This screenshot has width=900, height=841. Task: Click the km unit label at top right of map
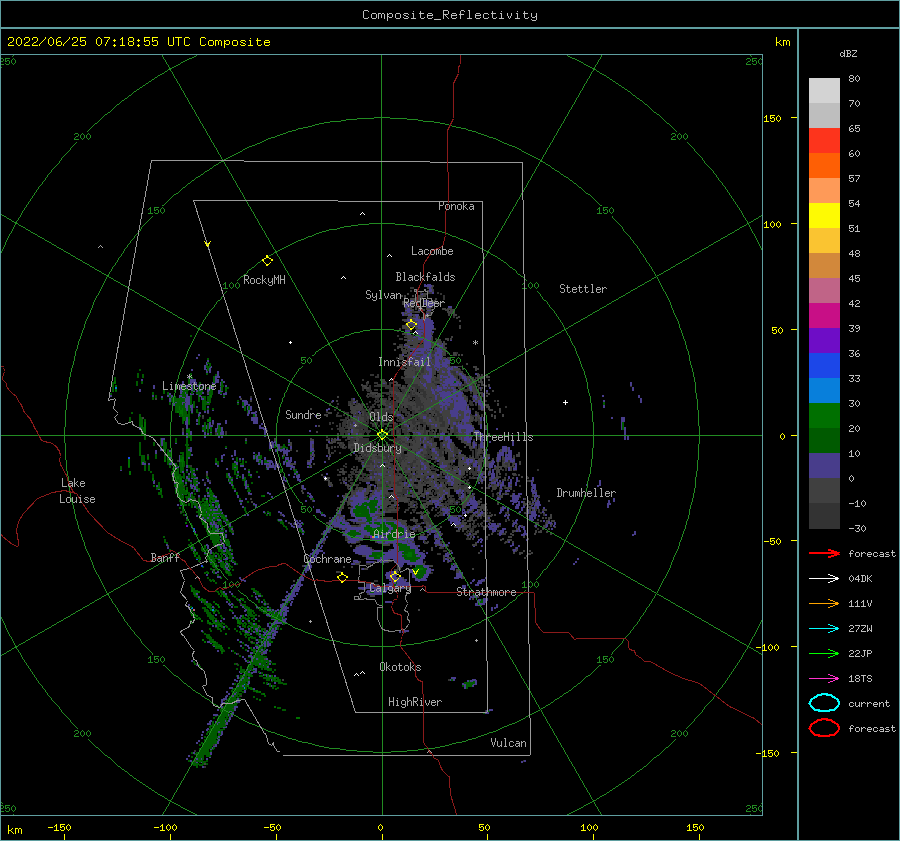pos(782,42)
